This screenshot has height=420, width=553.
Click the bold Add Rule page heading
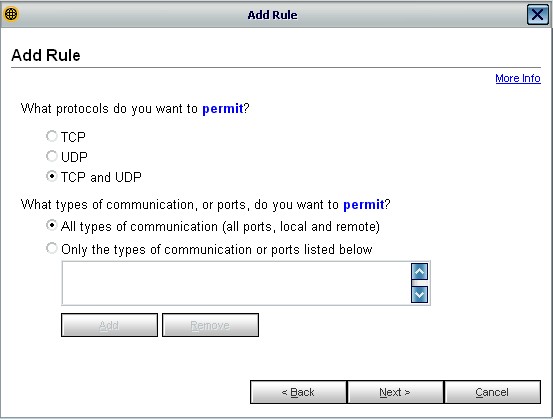click(46, 55)
